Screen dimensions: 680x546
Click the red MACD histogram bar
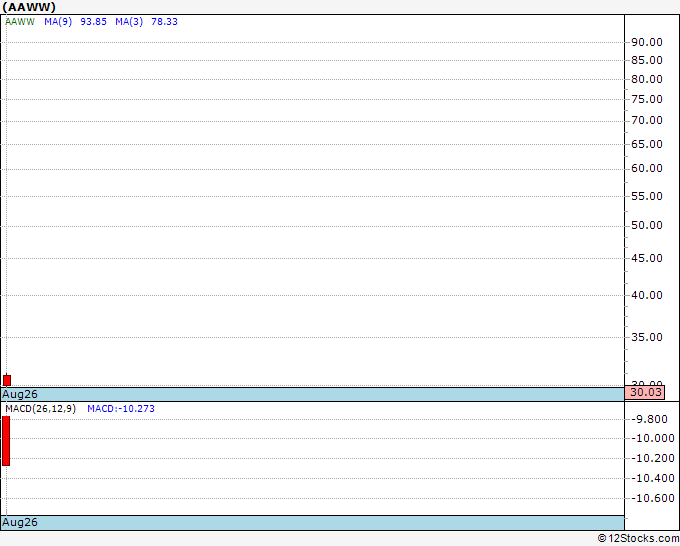pos(6,441)
